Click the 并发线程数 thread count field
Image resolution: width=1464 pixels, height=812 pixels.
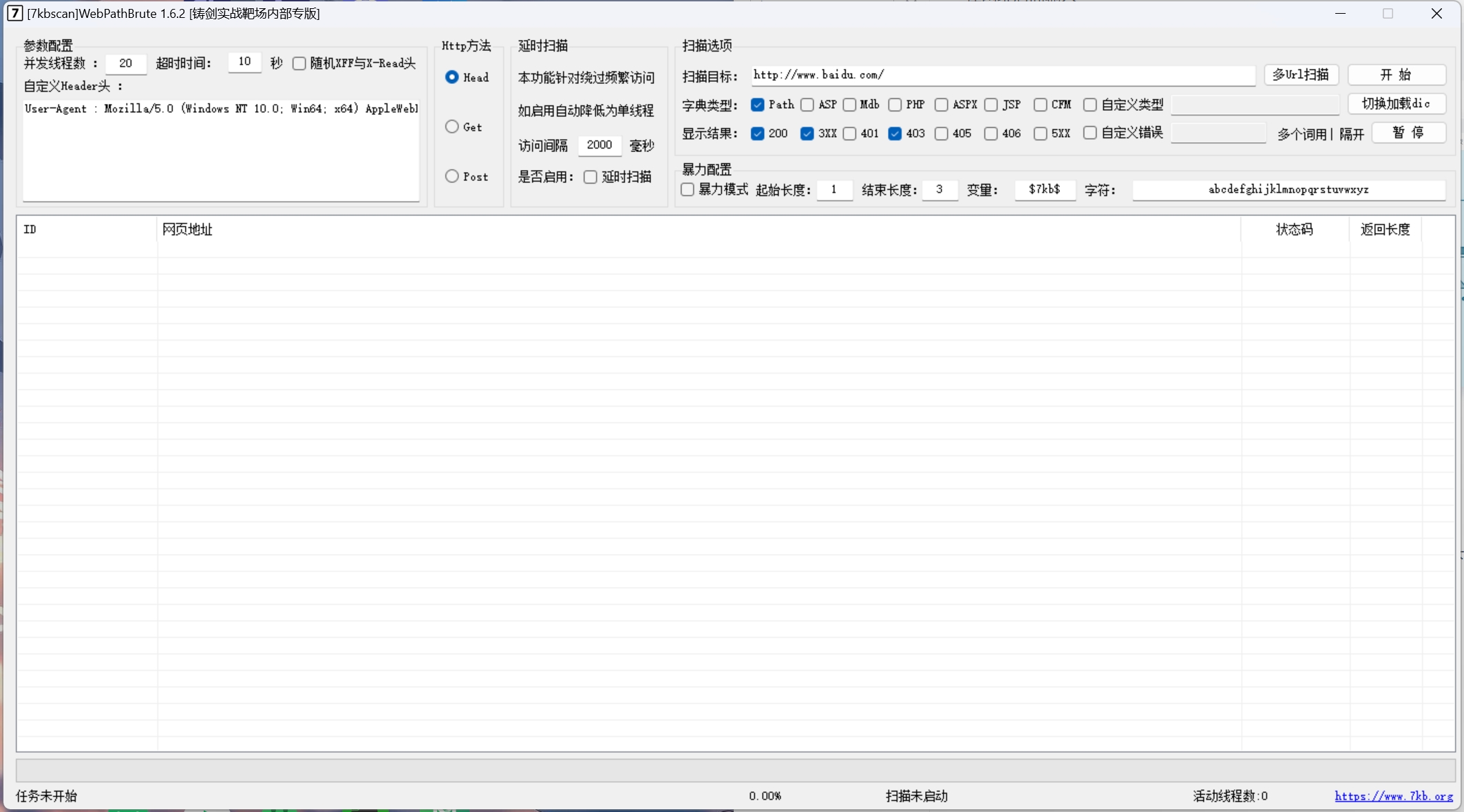pyautogui.click(x=126, y=63)
